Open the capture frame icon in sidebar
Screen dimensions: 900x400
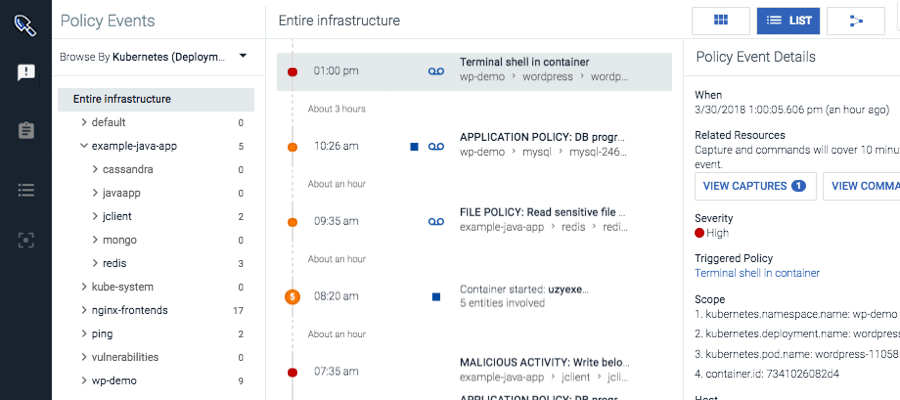pyautogui.click(x=26, y=240)
